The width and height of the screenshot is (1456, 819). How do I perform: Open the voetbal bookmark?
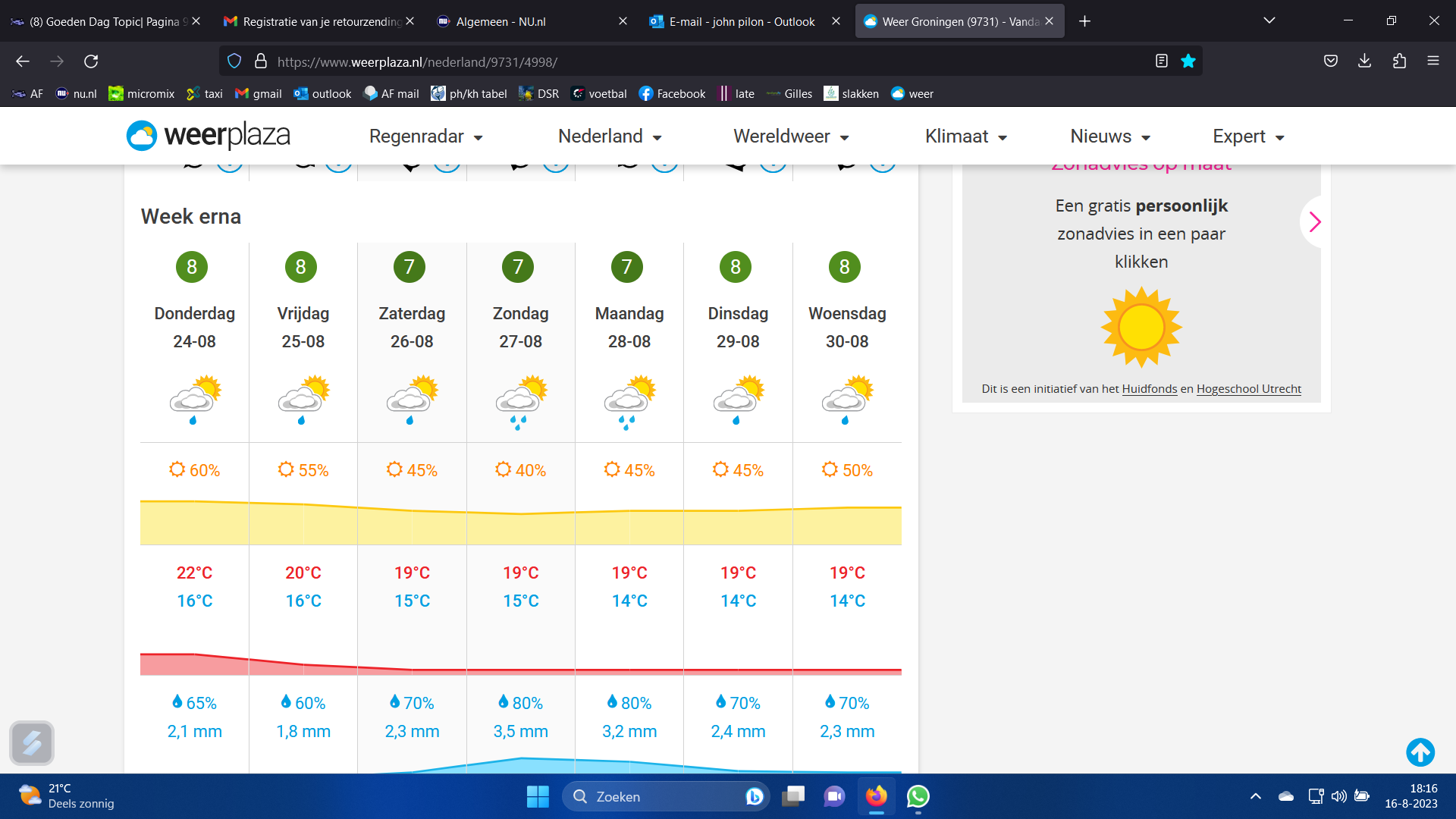point(599,94)
